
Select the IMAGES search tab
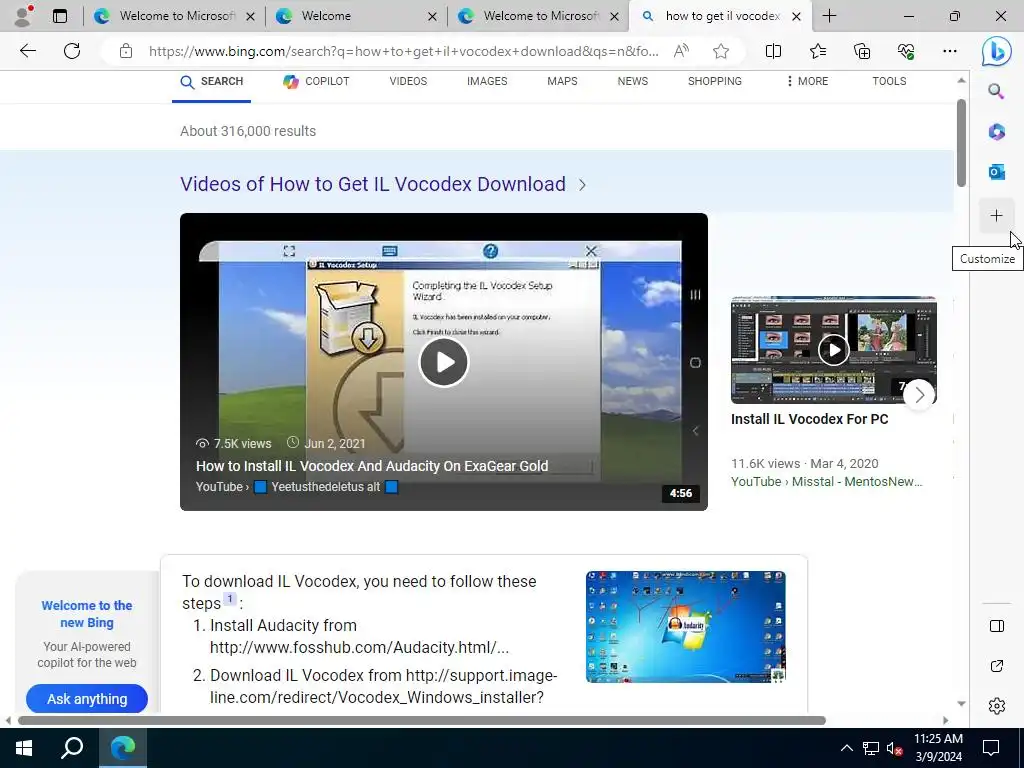click(x=487, y=82)
